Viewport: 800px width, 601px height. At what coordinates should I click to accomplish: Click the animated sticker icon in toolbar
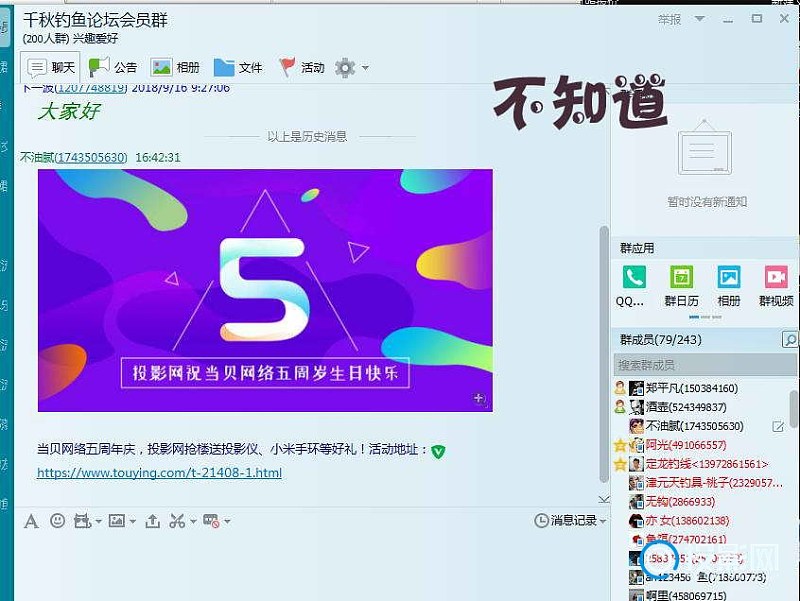click(82, 521)
